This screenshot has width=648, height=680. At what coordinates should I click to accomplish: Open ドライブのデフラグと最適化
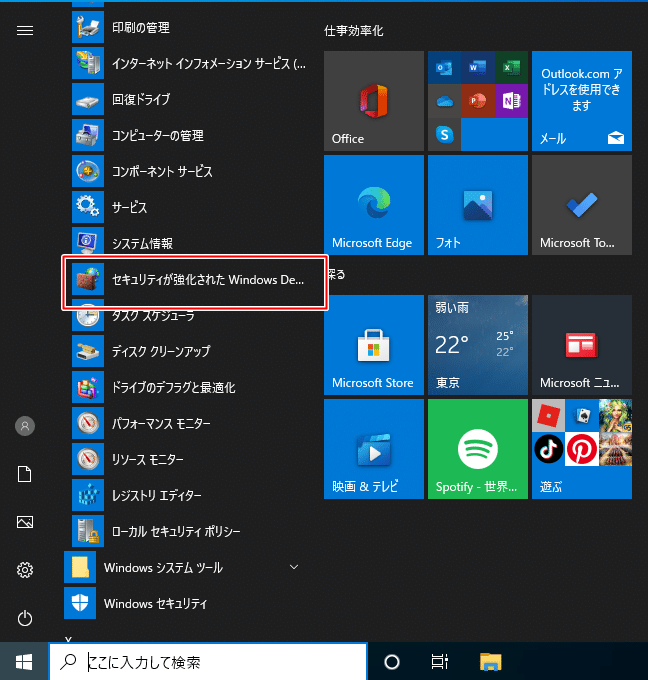[x=187, y=387]
